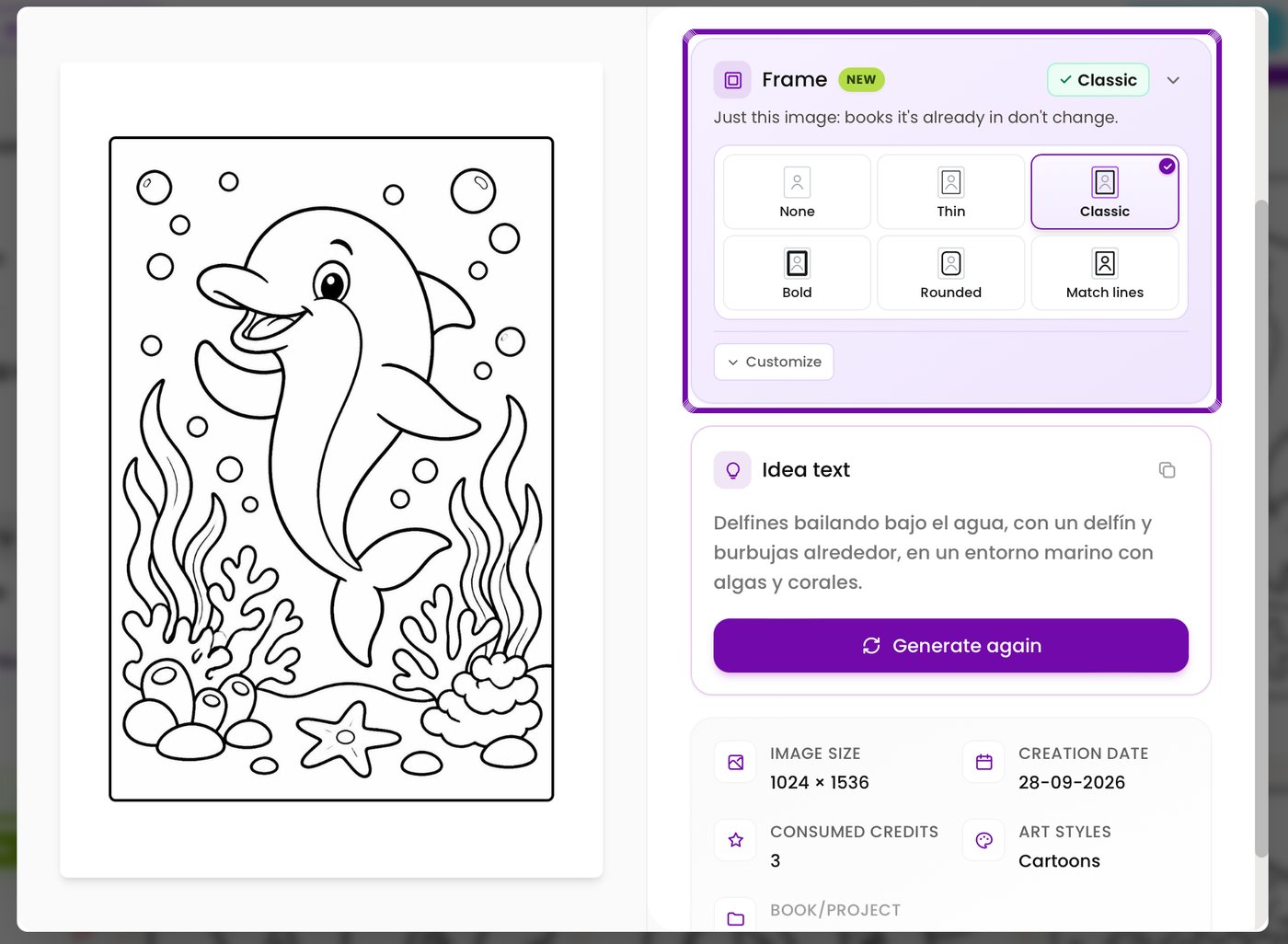The height and width of the screenshot is (944, 1288).
Task: Click the 'CONSUMED CREDITS' label
Action: tap(854, 832)
